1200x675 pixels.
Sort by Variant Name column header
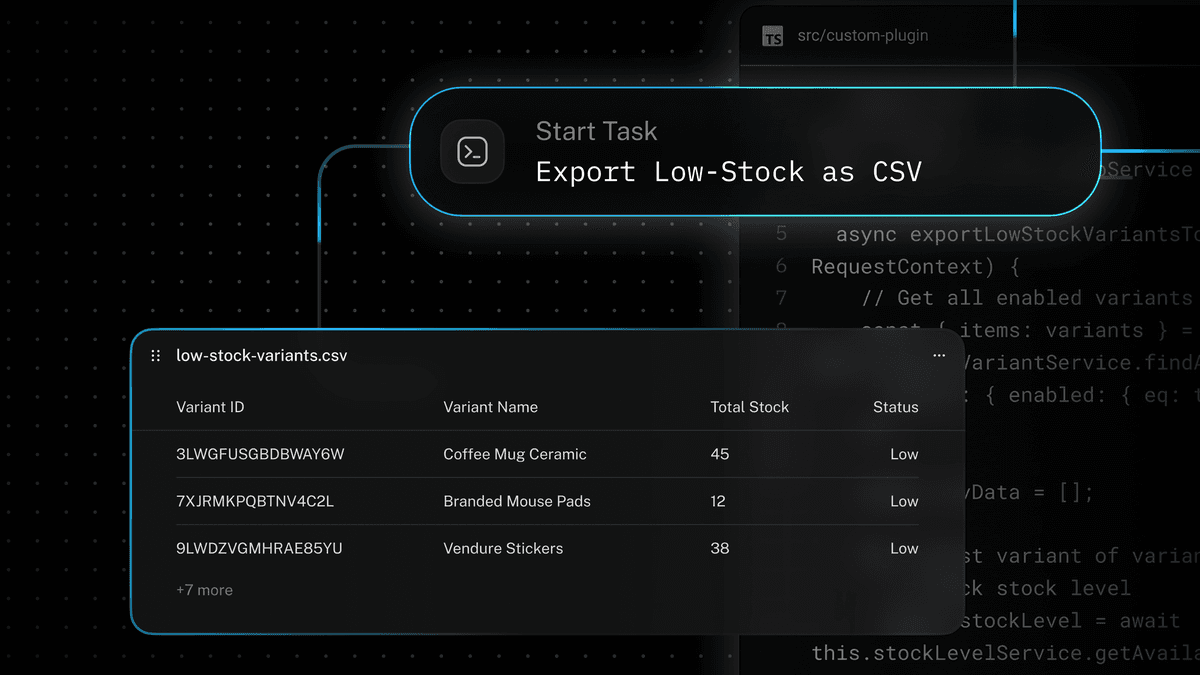(490, 407)
